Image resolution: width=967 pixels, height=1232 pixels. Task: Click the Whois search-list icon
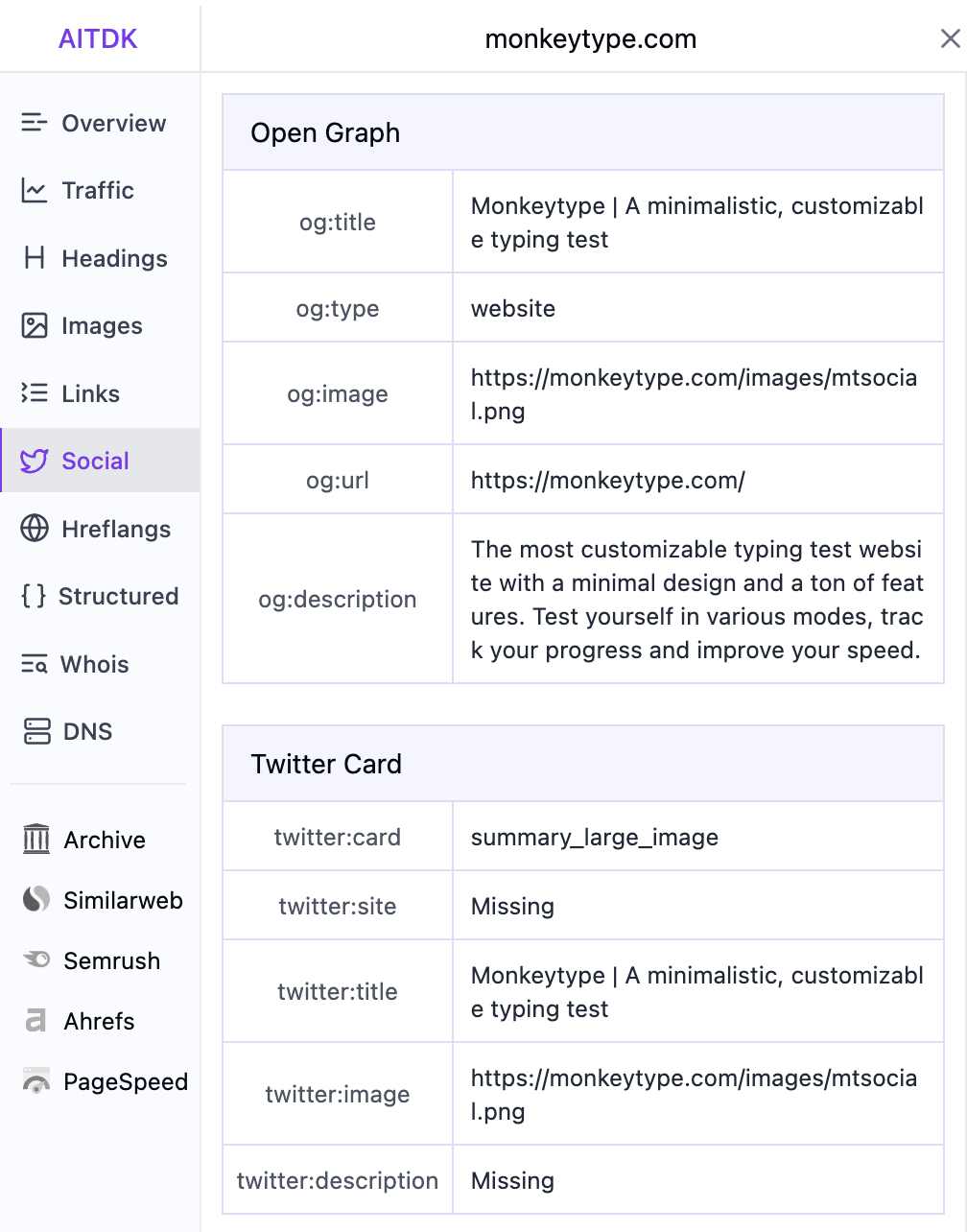[x=35, y=664]
